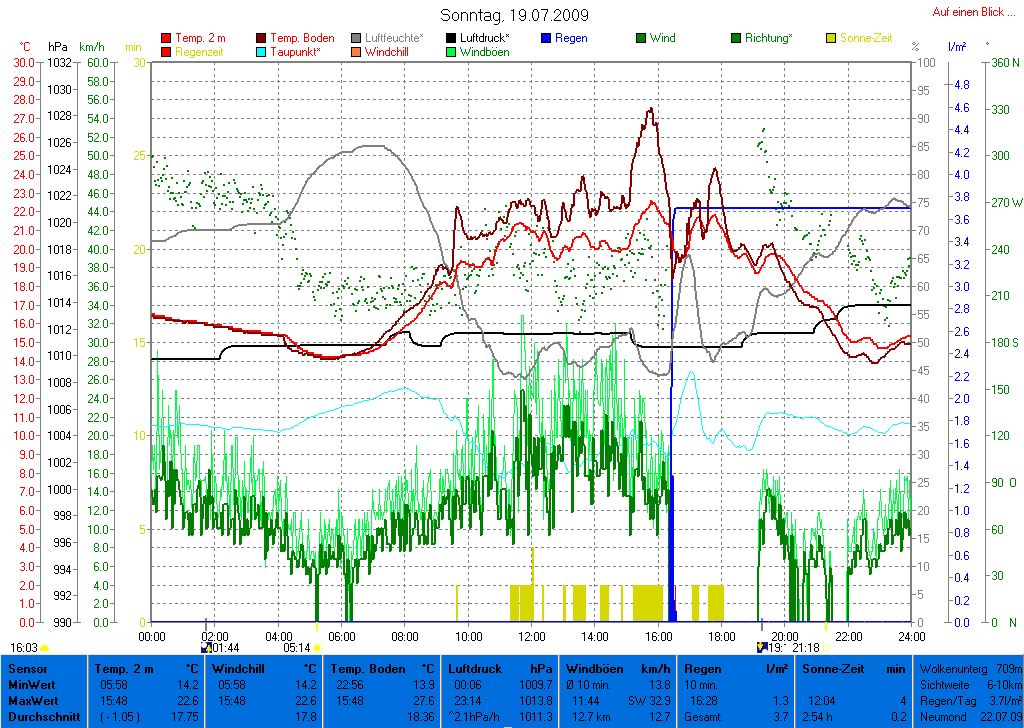Click the Richtung legend label

[768, 38]
